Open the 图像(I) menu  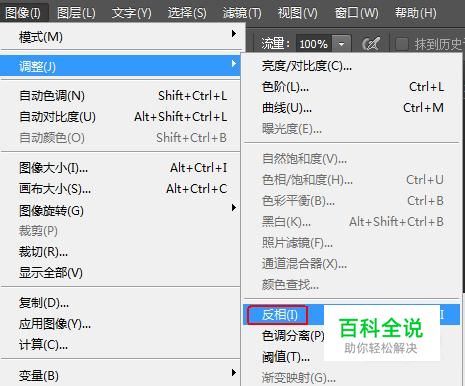23,13
